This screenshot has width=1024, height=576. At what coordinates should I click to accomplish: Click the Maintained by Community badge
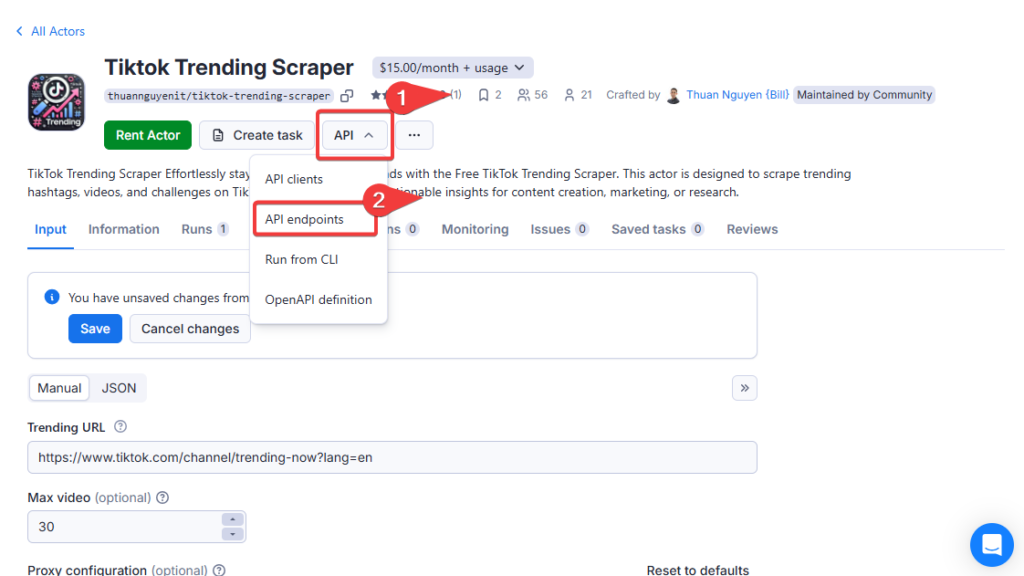[x=864, y=95]
